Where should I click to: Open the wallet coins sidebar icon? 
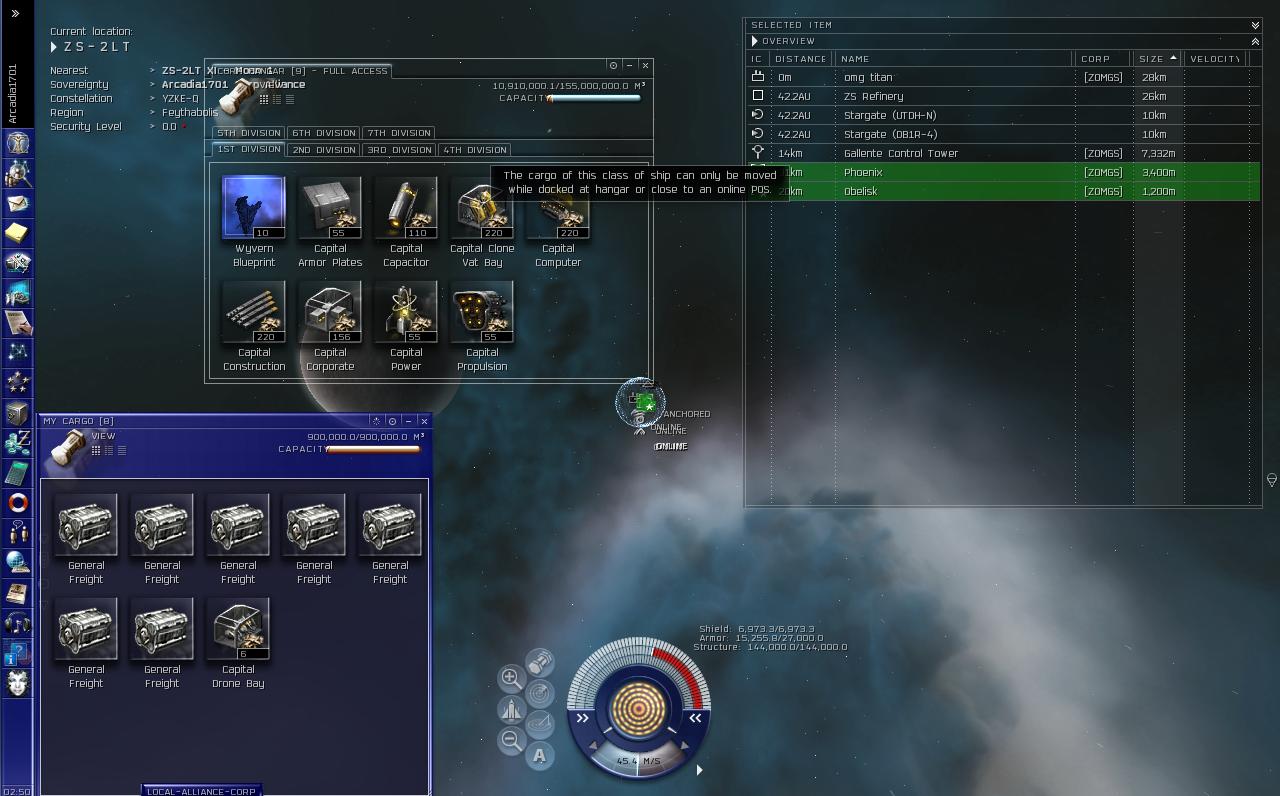[x=18, y=443]
